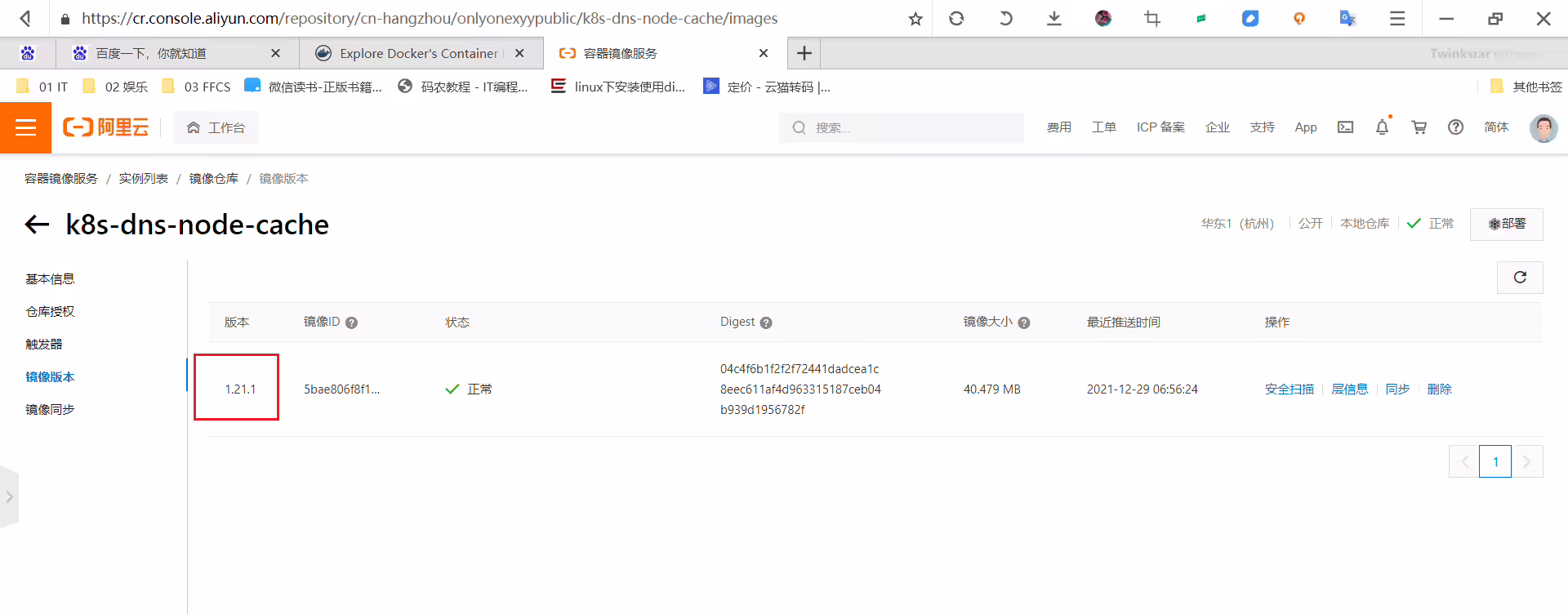Viewport: 1568px width, 614px height.
Task: Open the notification bell
Action: click(x=1382, y=127)
